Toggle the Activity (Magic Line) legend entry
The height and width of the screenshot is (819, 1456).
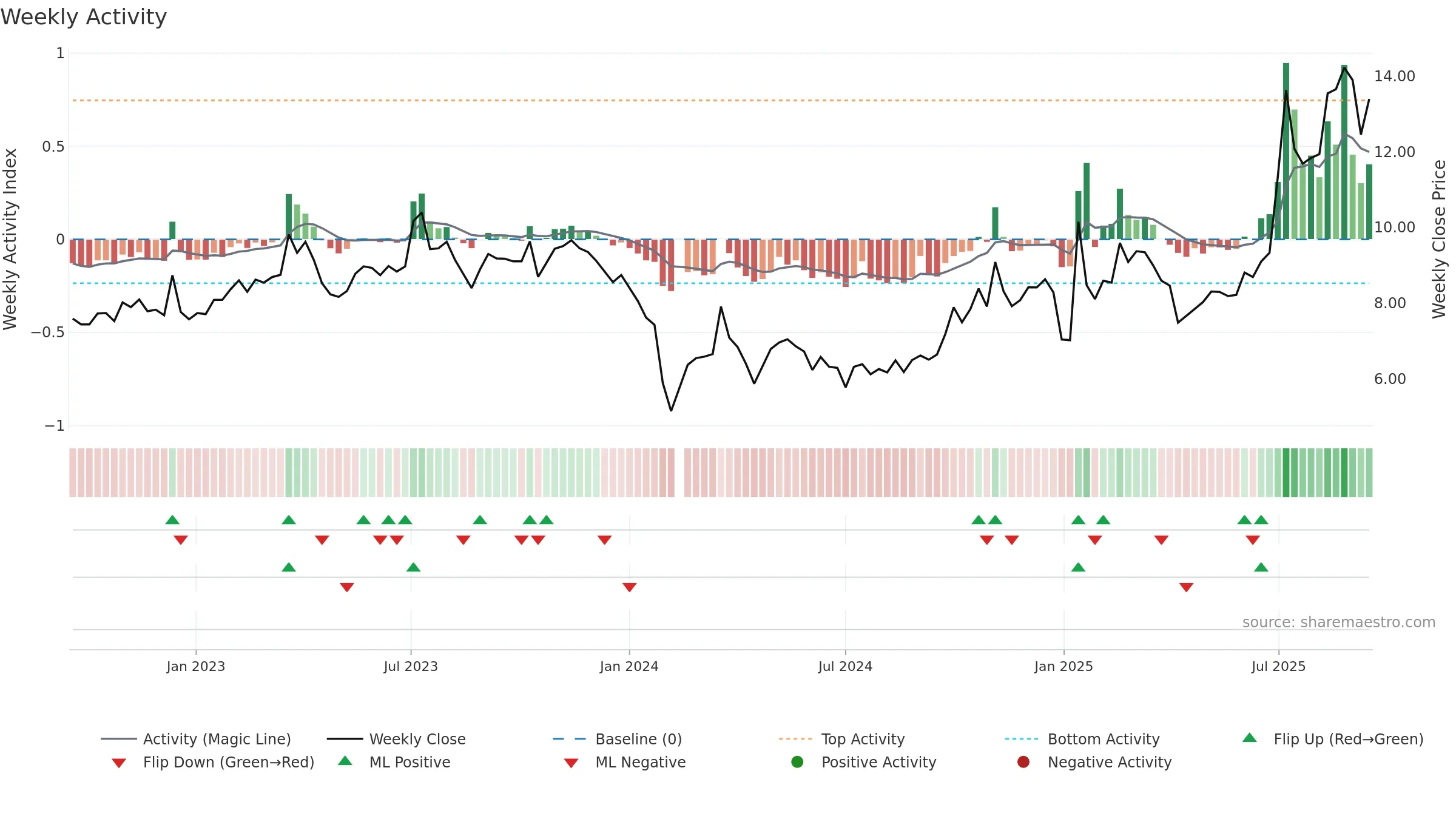pyautogui.click(x=196, y=739)
